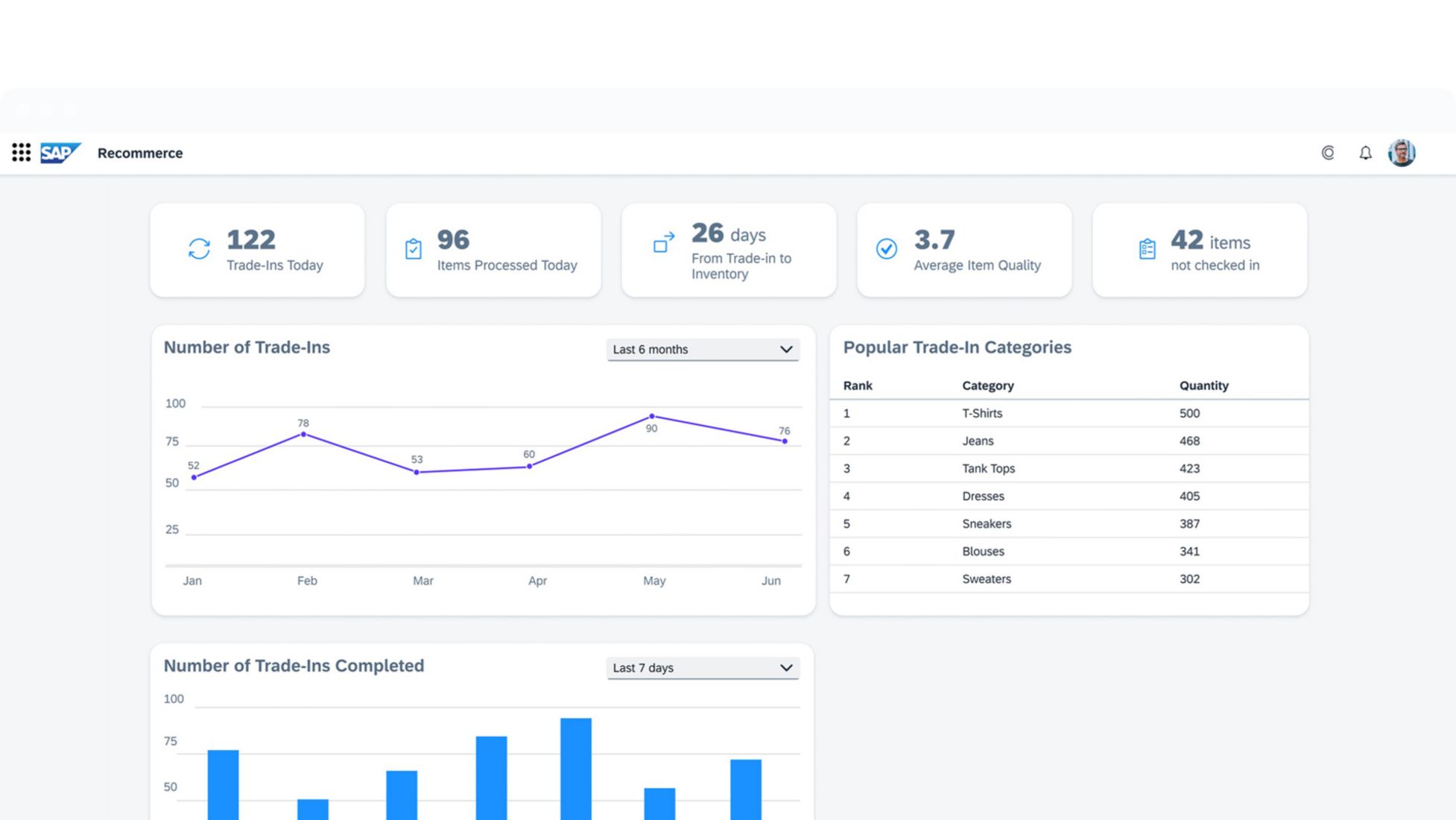Open the copilot icon in the header

(1328, 153)
